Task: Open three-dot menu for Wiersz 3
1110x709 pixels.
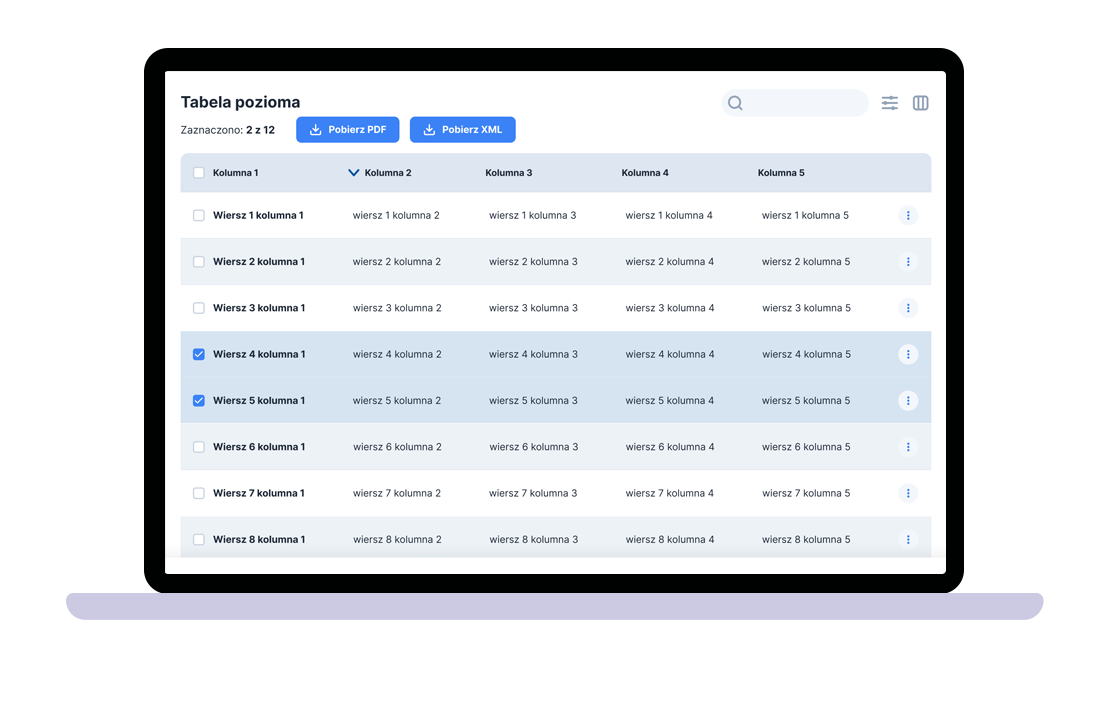Action: [908, 308]
